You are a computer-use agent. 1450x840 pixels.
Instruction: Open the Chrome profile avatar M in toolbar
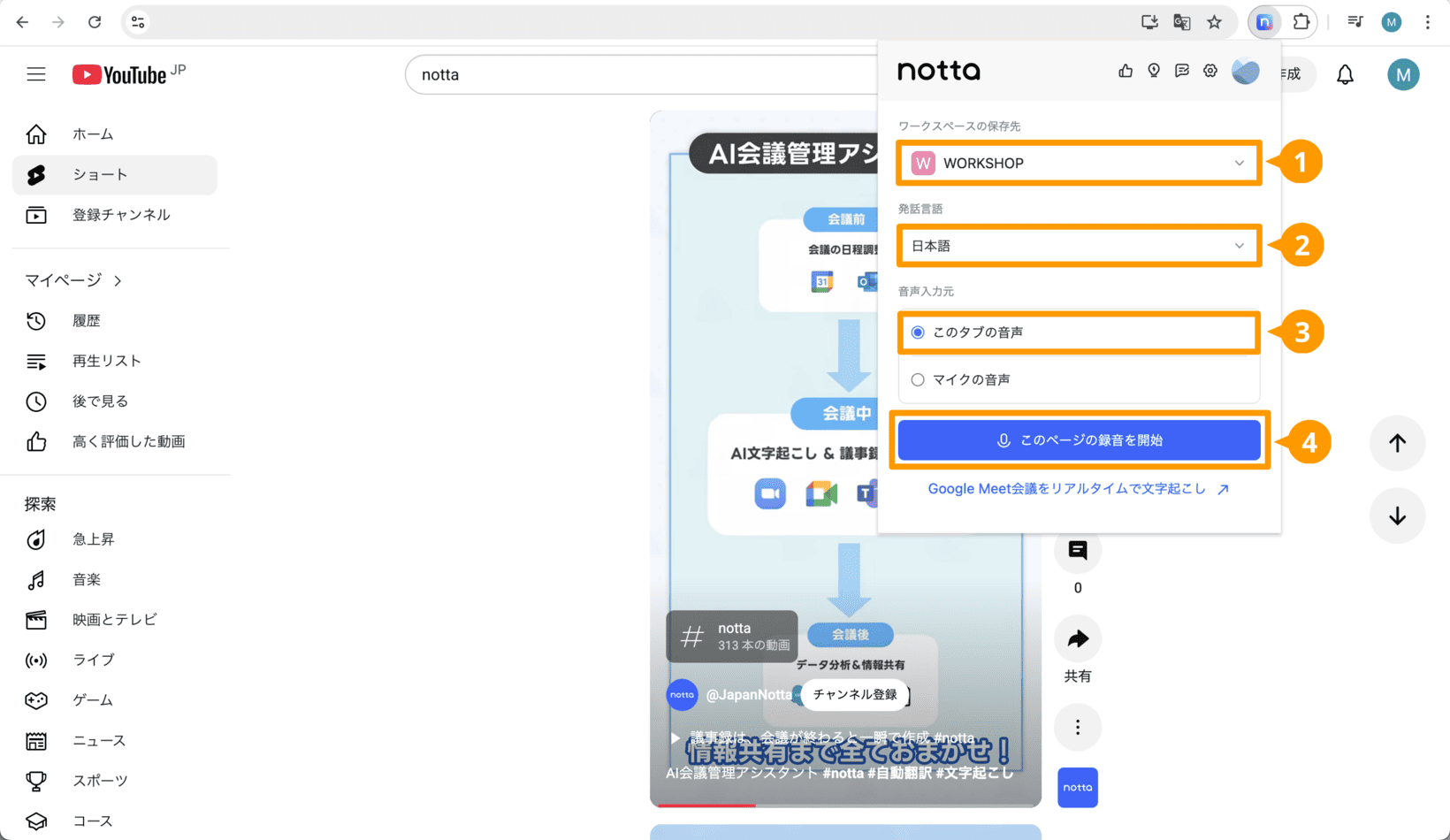1391,22
